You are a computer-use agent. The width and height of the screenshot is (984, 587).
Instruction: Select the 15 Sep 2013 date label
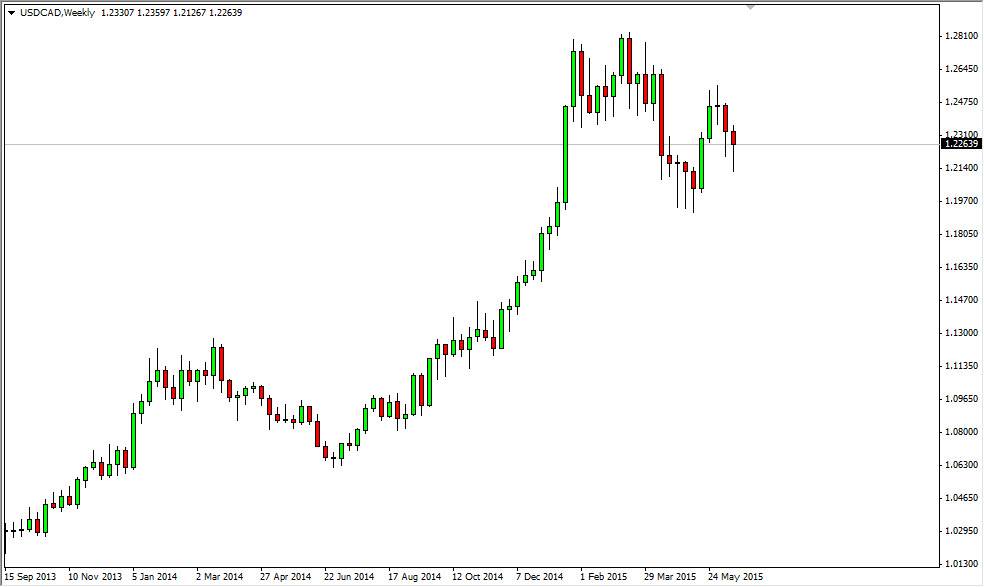[32, 577]
